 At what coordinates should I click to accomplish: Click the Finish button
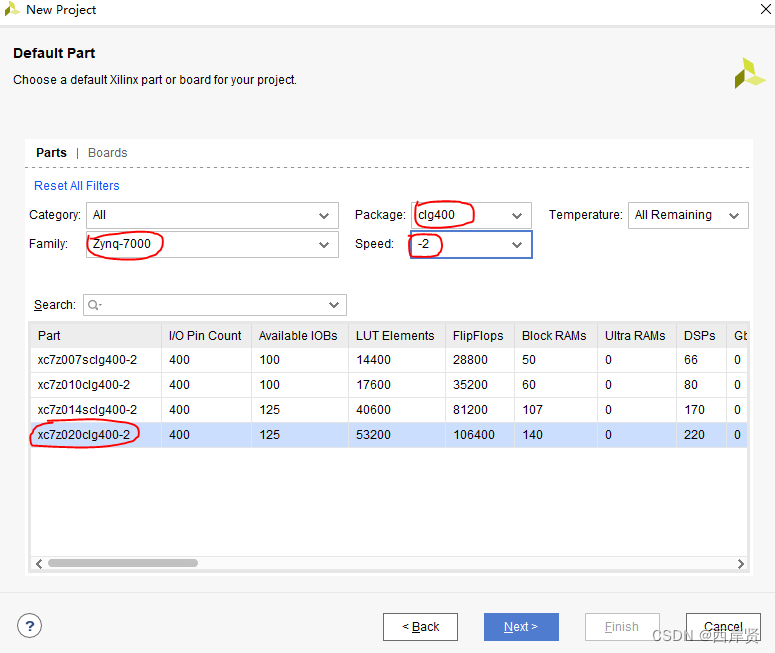[x=622, y=627]
